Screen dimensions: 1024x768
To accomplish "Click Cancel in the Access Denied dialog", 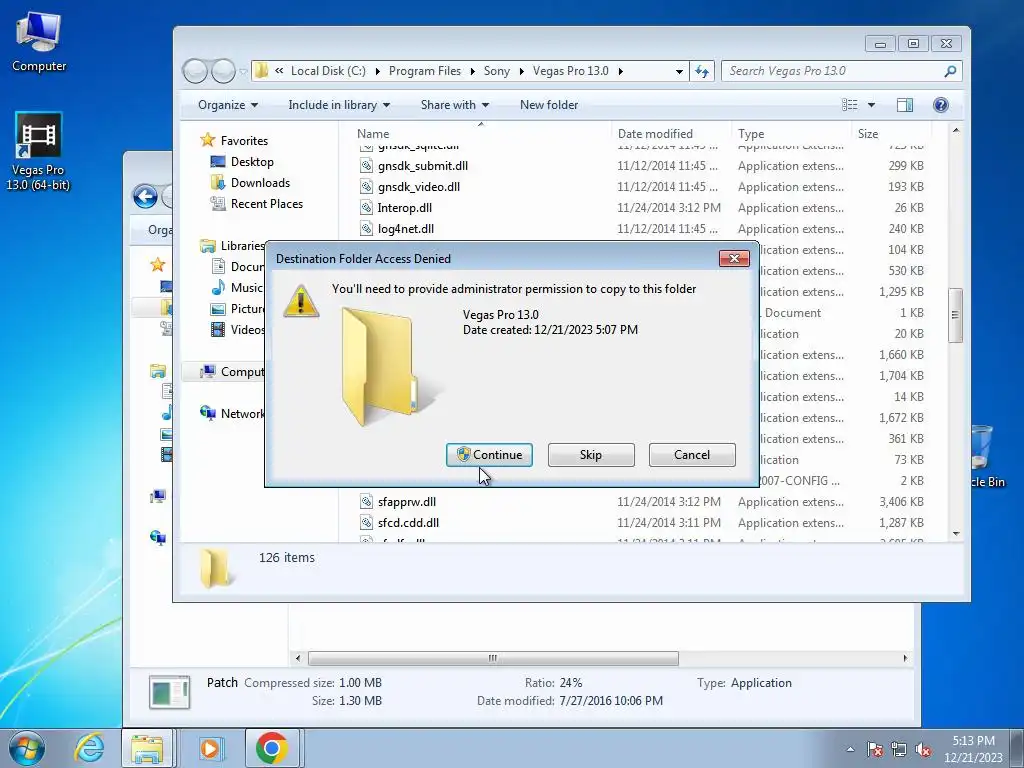I will [692, 455].
